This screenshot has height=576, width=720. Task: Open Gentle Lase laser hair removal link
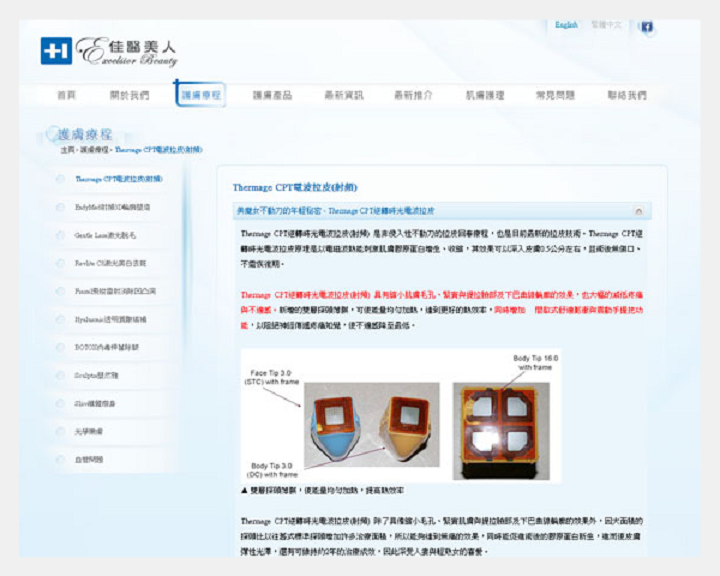click(105, 236)
